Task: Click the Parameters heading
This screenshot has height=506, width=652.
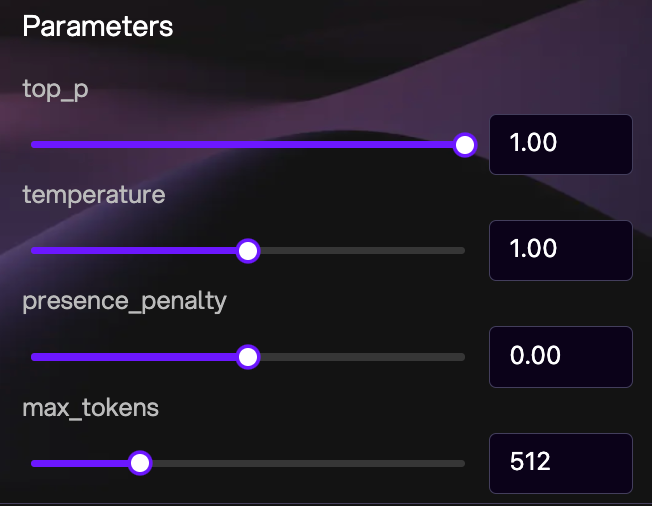Action: coord(98,27)
